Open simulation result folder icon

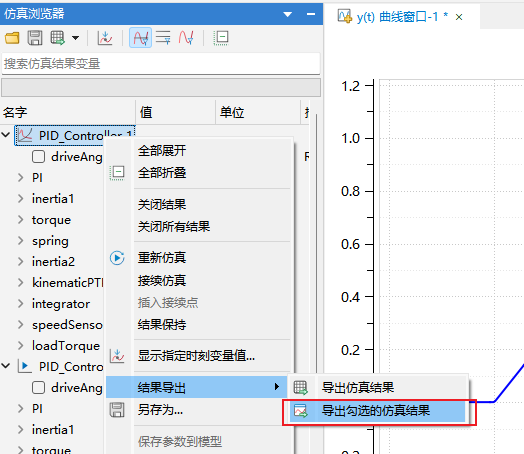click(12, 38)
